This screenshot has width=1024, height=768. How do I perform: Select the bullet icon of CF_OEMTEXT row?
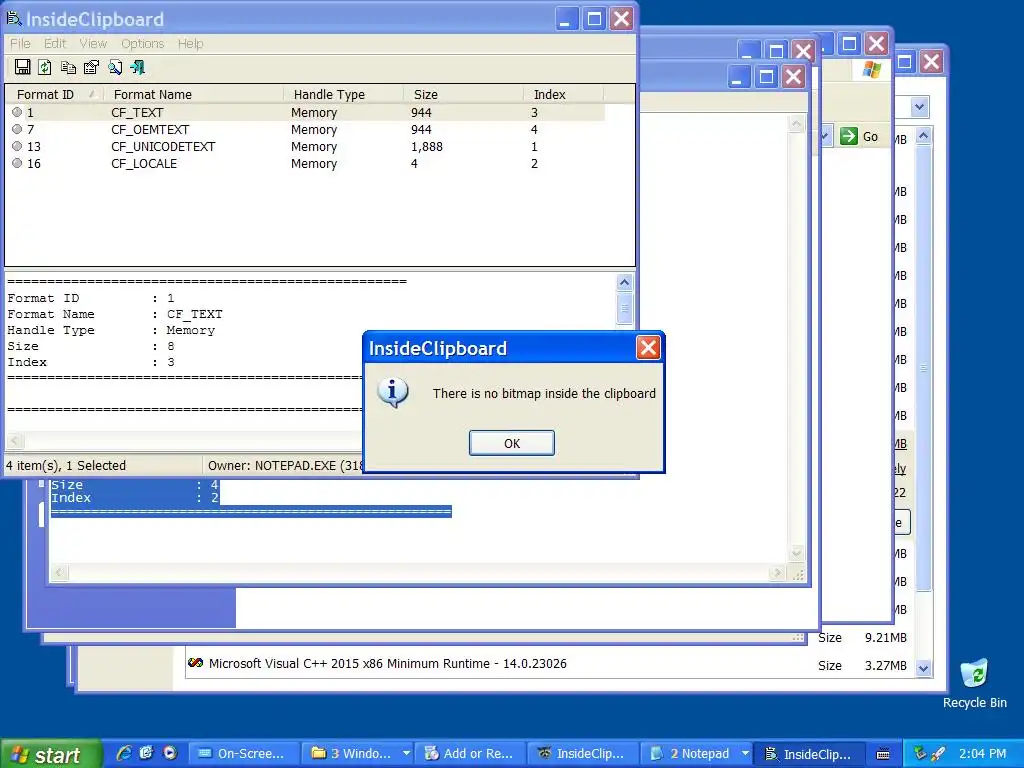click(17, 129)
